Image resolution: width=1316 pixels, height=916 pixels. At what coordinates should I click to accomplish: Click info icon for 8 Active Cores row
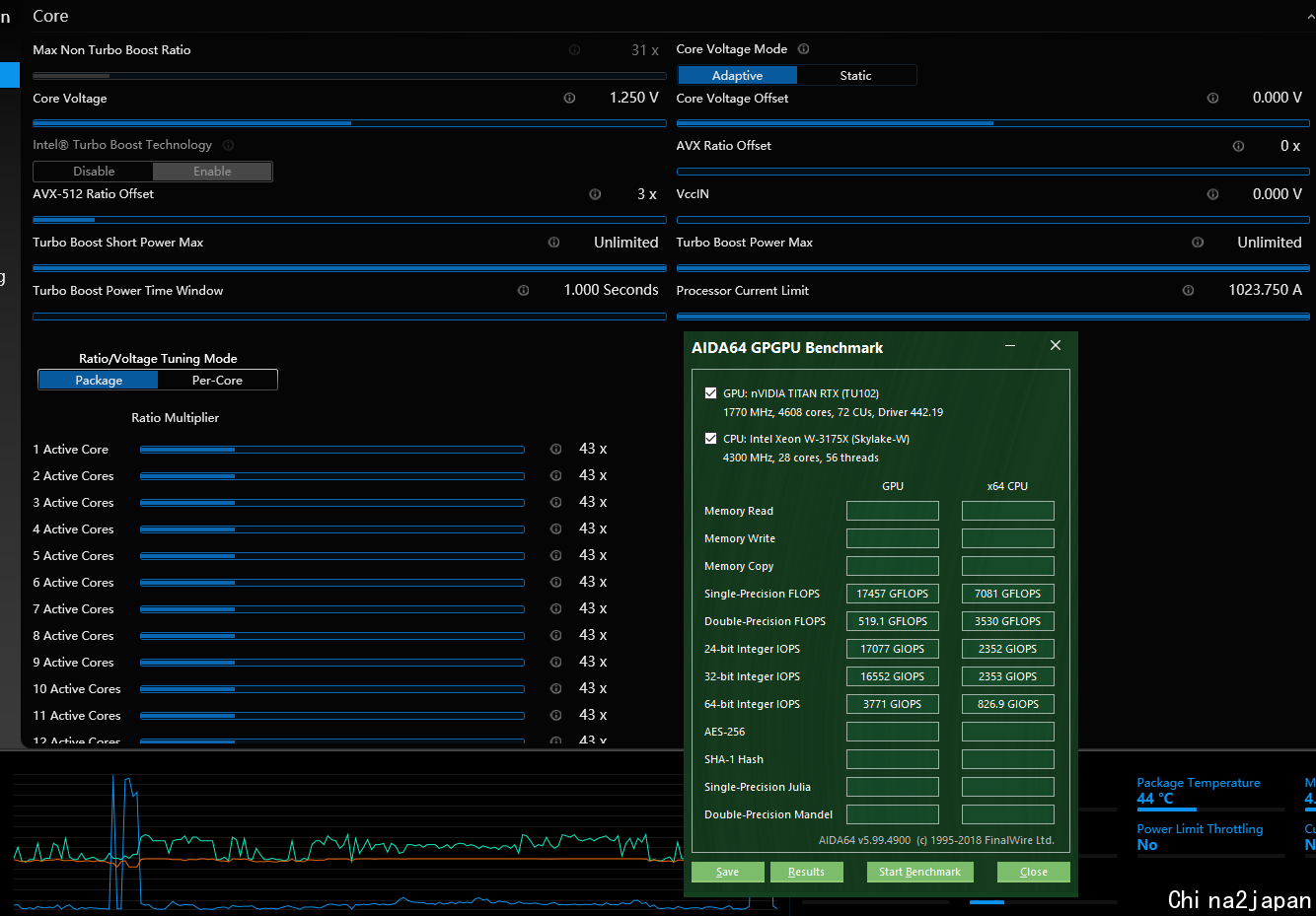[x=555, y=635]
